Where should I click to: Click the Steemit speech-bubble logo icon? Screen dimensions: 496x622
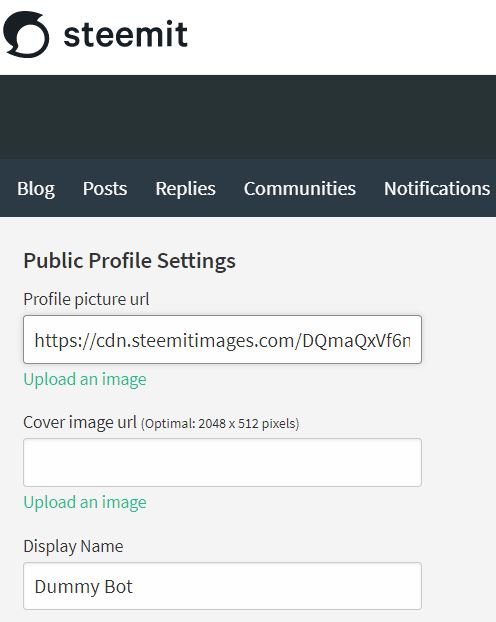(x=26, y=35)
